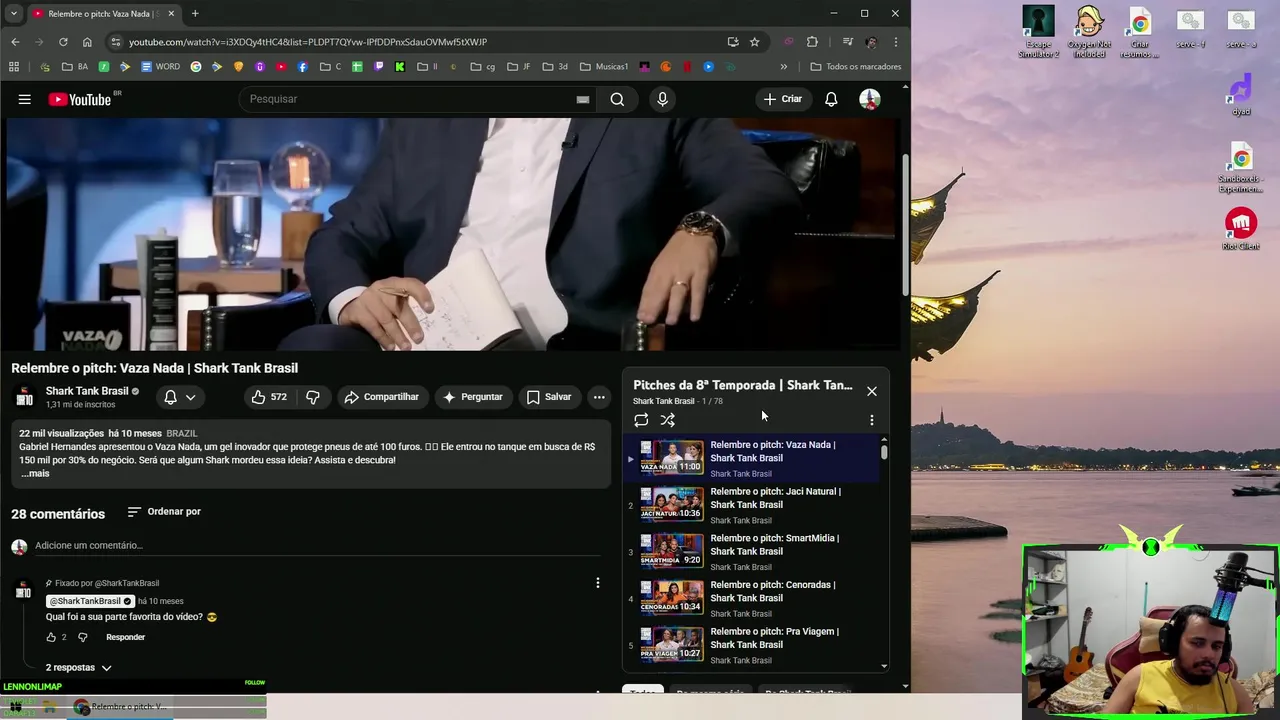Screen dimensions: 1280x720
Task: Click the Adicione um comentário field
Action: (x=320, y=546)
